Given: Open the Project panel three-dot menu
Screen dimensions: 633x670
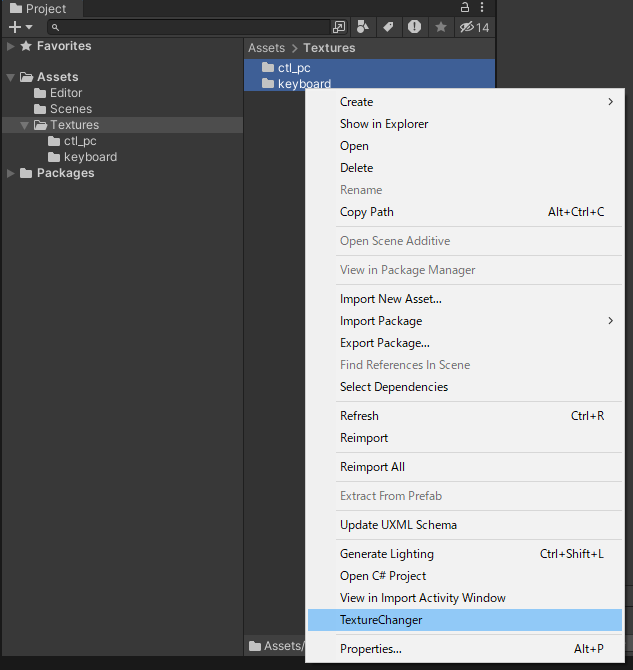Looking at the screenshot, I should coord(482,7).
